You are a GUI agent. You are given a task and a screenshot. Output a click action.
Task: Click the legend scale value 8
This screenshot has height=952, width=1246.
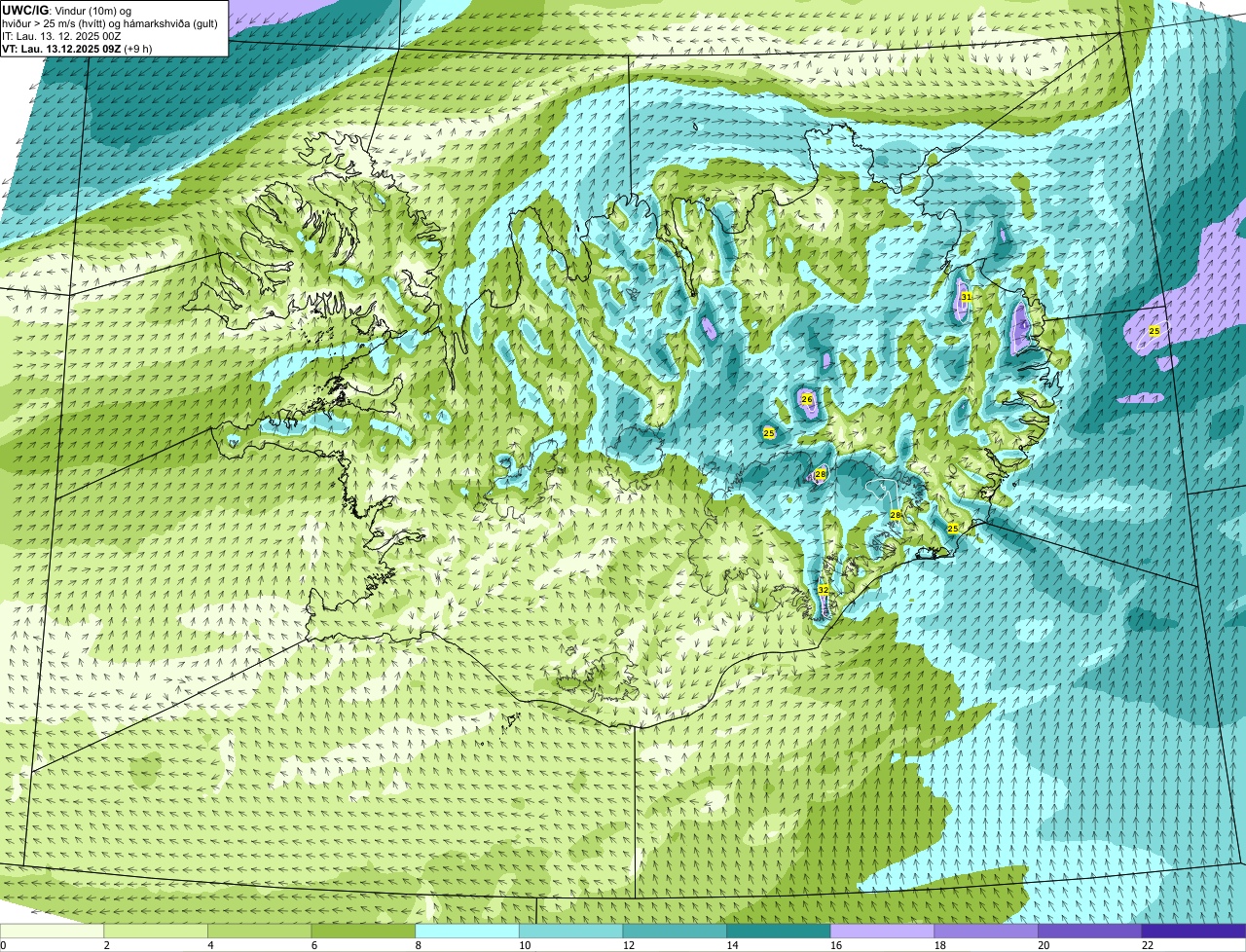pyautogui.click(x=418, y=945)
